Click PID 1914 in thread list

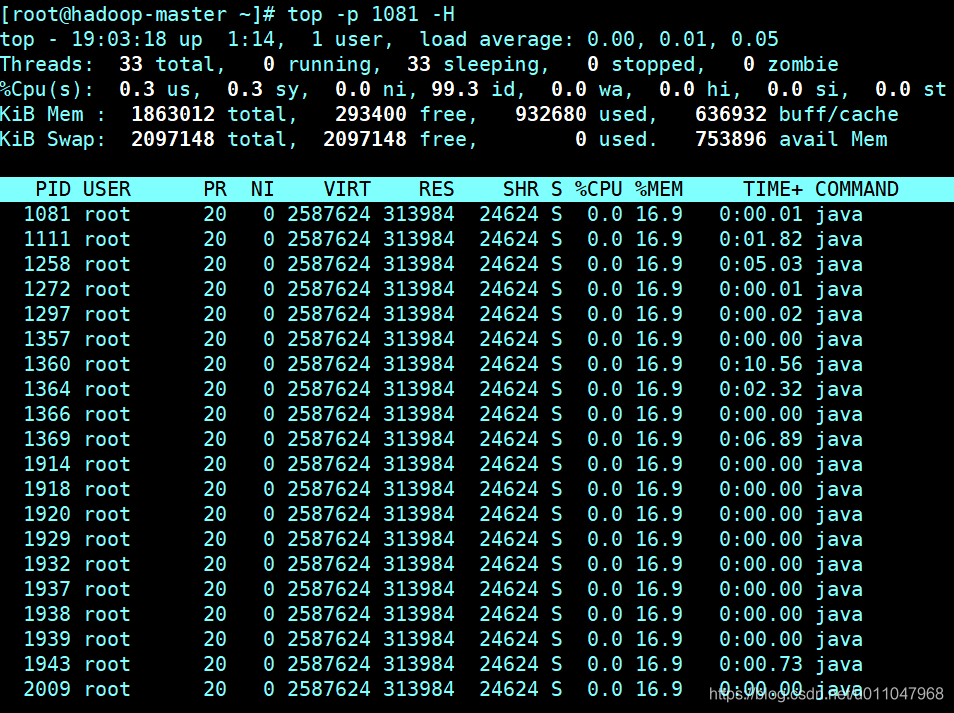pos(47,464)
